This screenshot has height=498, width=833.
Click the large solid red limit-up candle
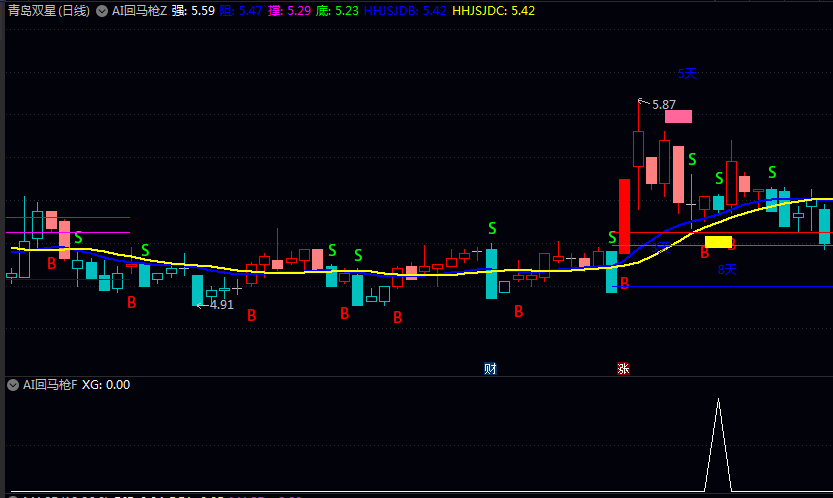(624, 216)
